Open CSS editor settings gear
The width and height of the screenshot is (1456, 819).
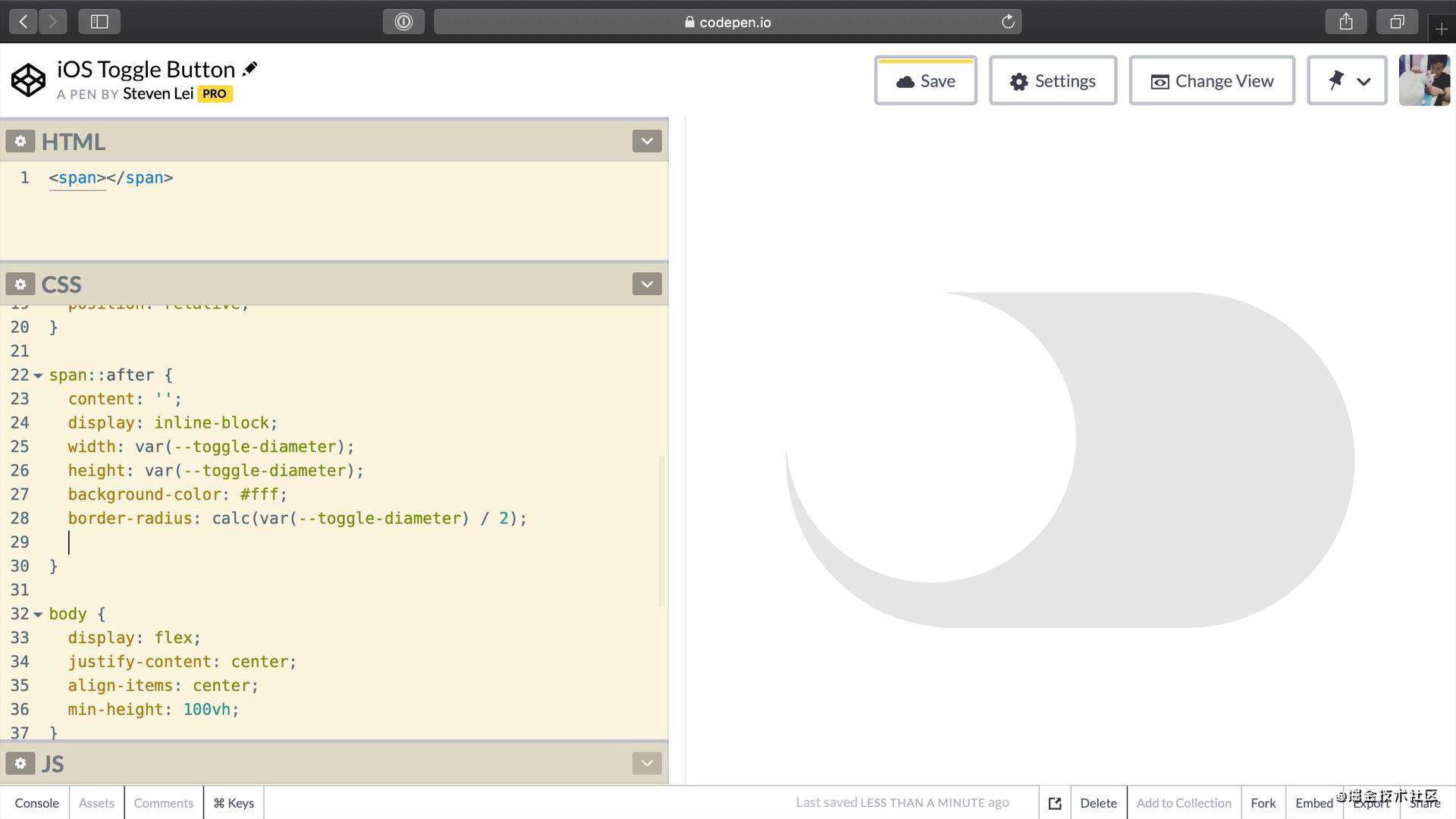pos(20,284)
